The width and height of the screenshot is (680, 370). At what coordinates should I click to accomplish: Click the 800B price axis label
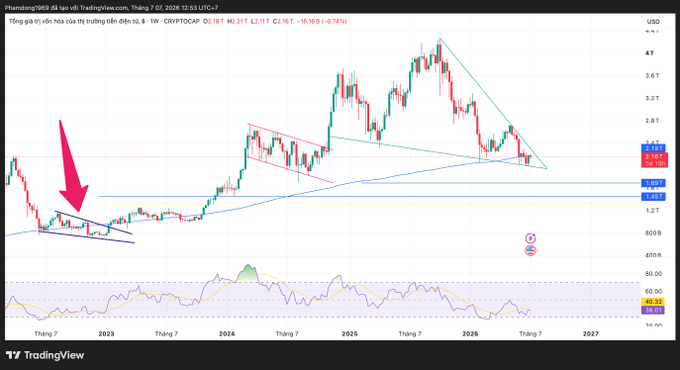tap(653, 233)
